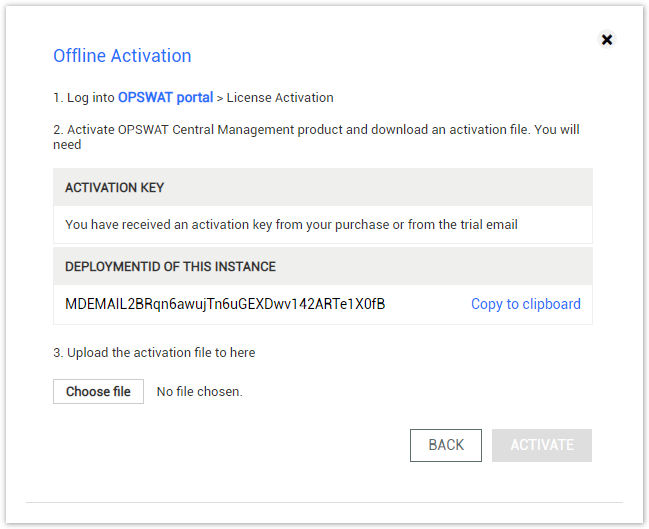This screenshot has height=529, width=649.
Task: Click the greyed-out ACTIVATE button
Action: (x=542, y=445)
